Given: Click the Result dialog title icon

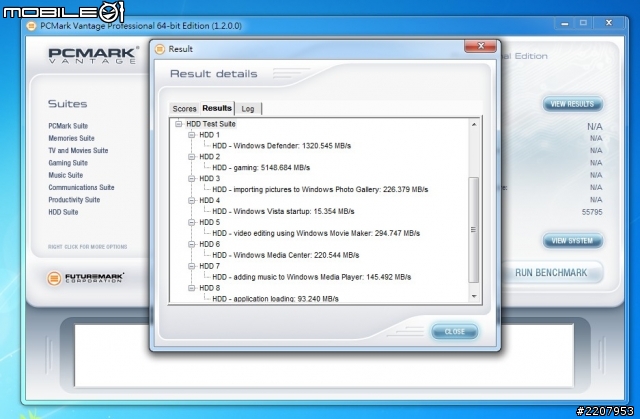Looking at the screenshot, I should [x=160, y=49].
